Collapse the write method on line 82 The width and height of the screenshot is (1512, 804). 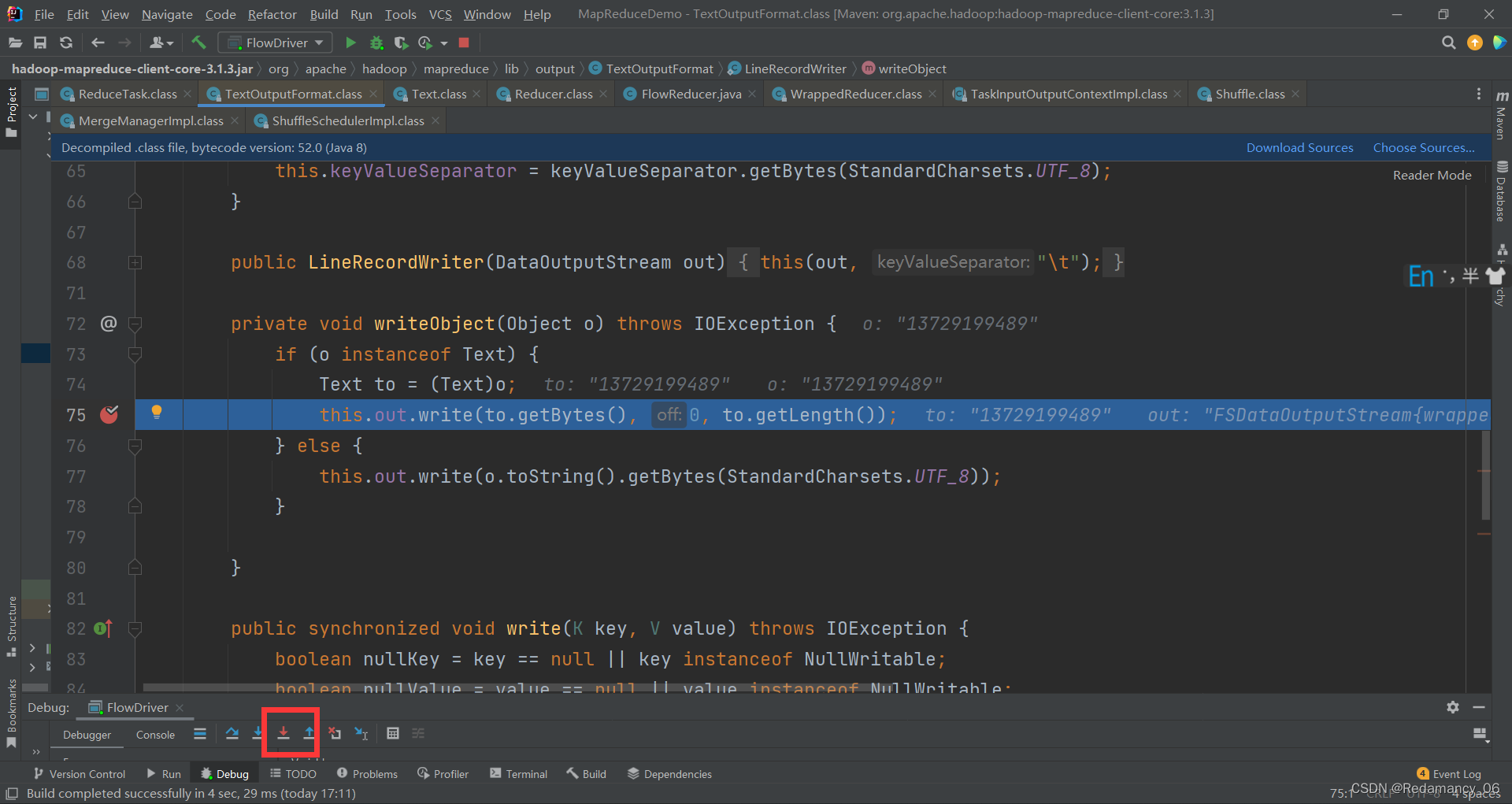point(135,628)
